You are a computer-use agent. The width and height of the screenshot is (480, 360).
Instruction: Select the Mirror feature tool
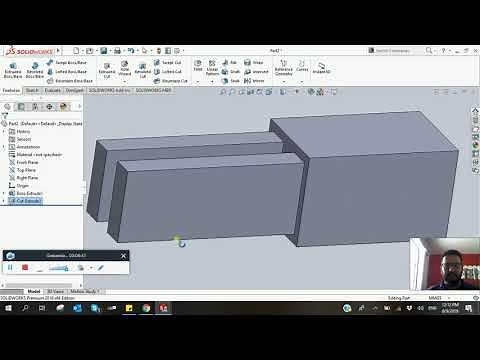[x=254, y=81]
